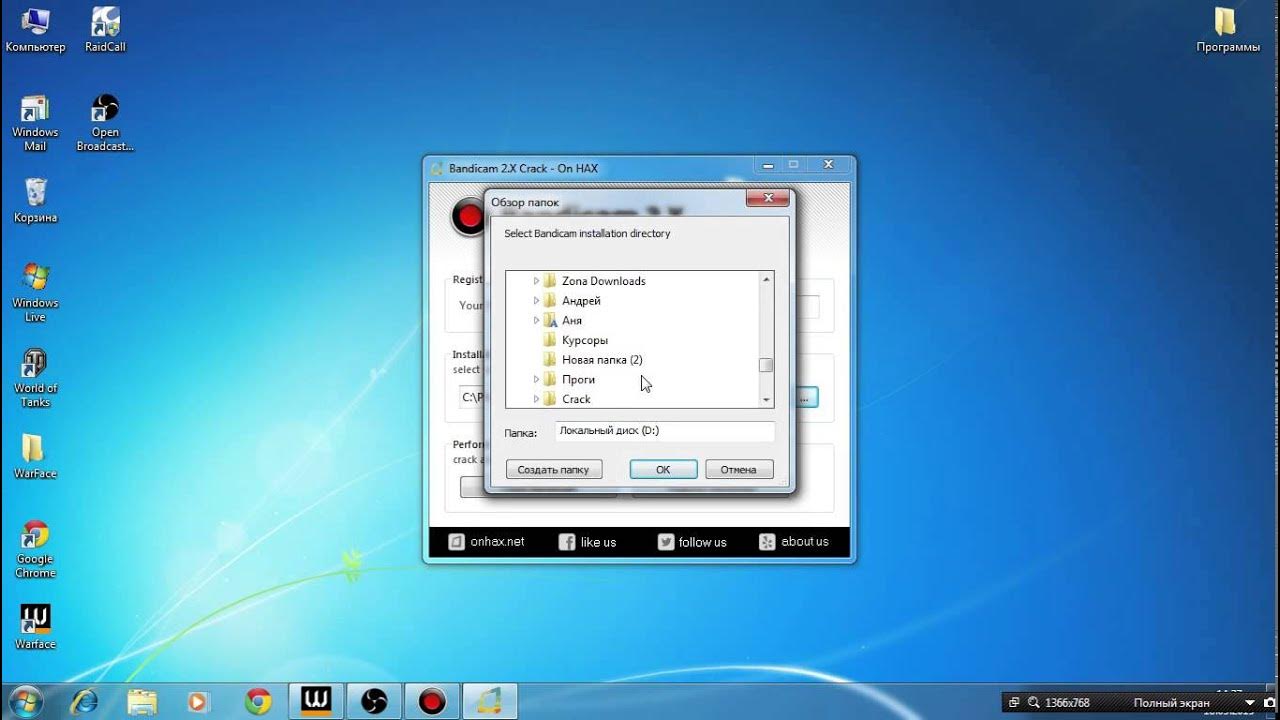This screenshot has height=720, width=1280.
Task: Open Internet Explorer from the taskbar
Action: (x=86, y=702)
